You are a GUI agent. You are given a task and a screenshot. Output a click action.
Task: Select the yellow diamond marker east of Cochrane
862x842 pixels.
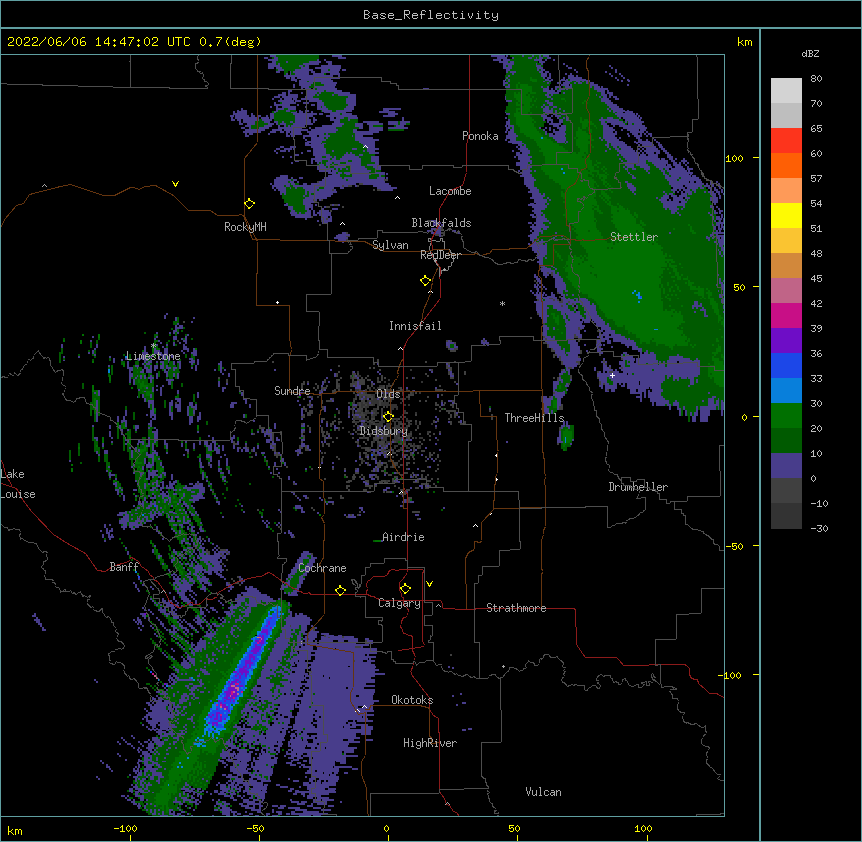340,590
